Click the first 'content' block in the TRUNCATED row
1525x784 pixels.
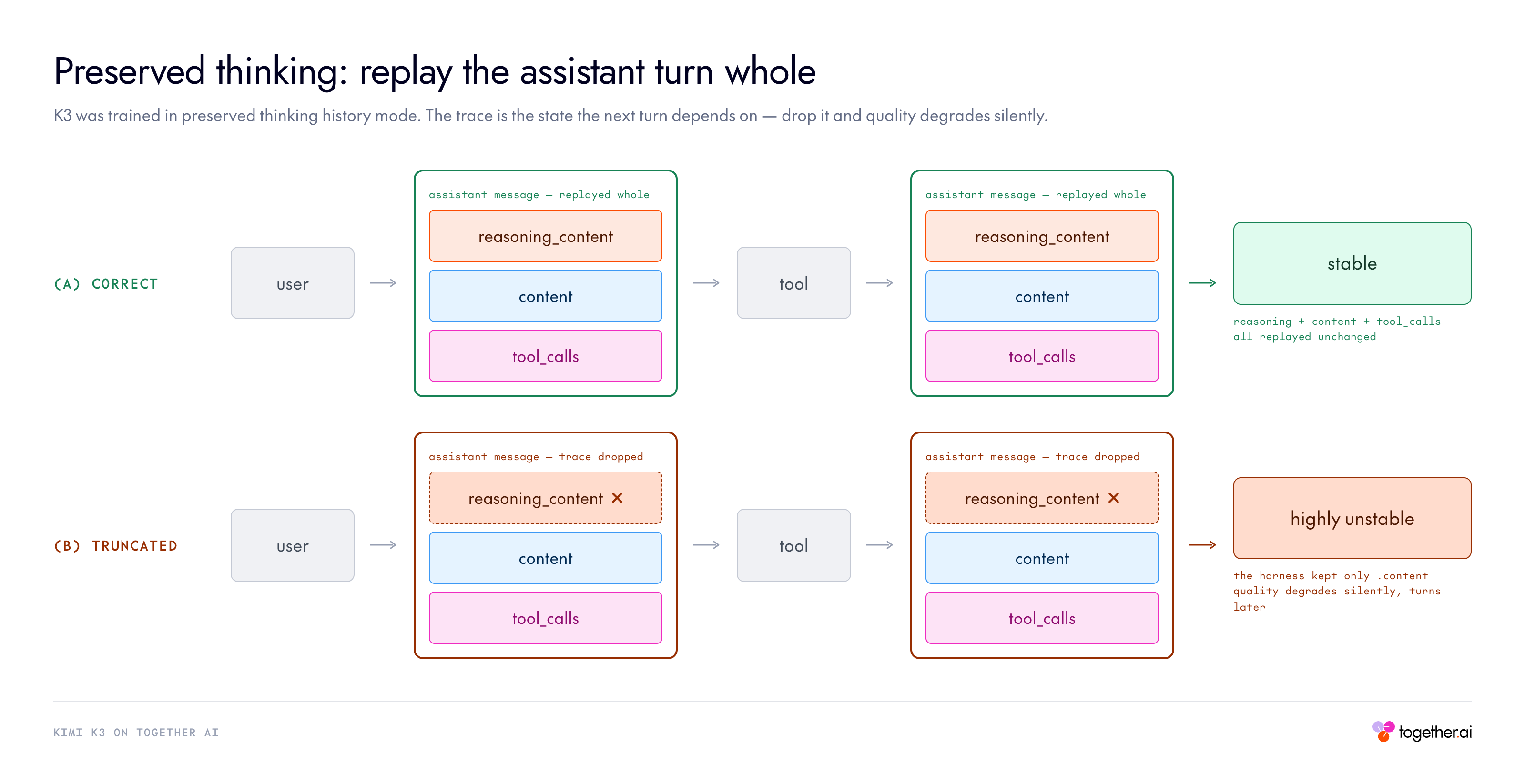(545, 558)
